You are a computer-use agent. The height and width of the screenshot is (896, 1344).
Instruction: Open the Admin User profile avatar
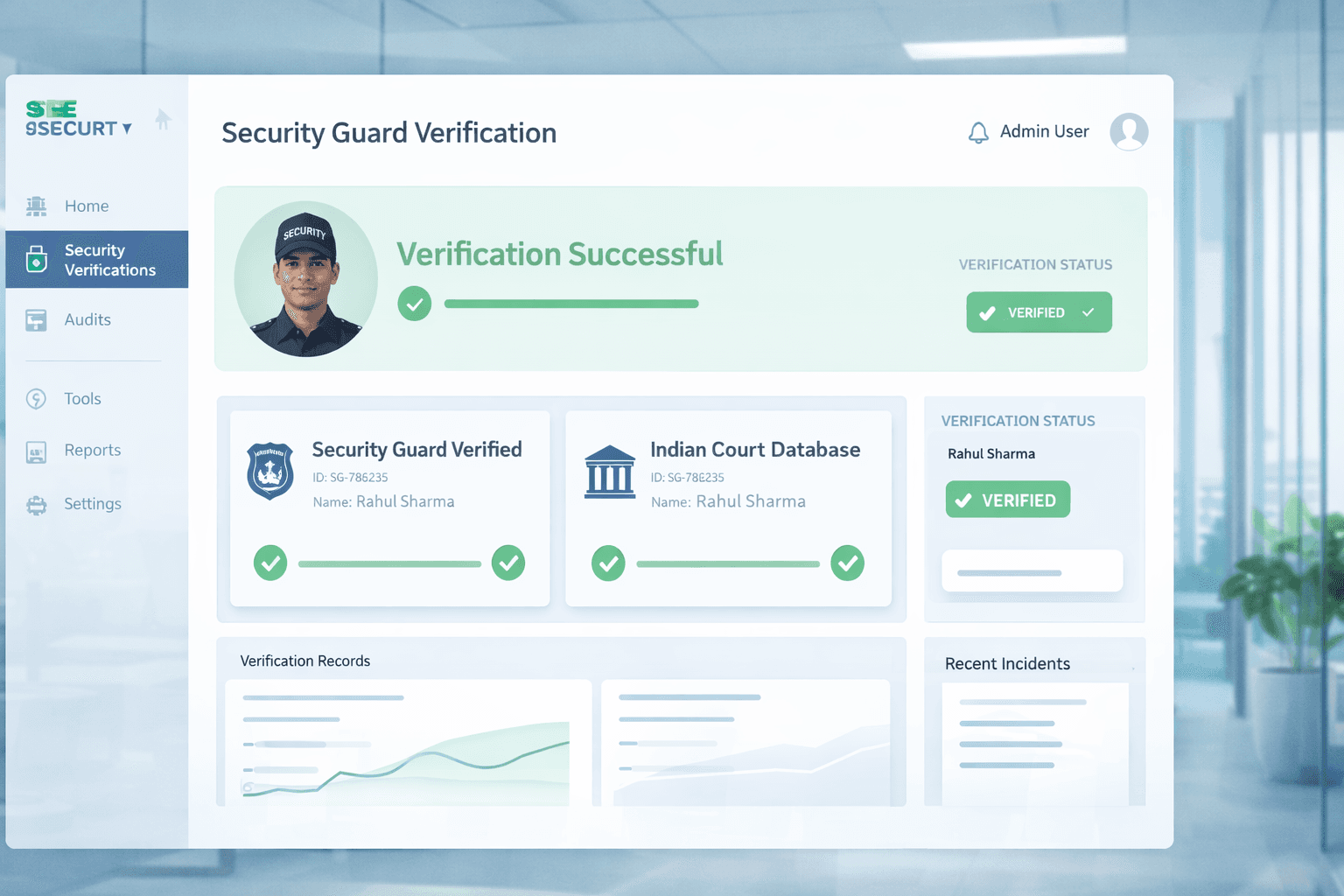(x=1129, y=131)
